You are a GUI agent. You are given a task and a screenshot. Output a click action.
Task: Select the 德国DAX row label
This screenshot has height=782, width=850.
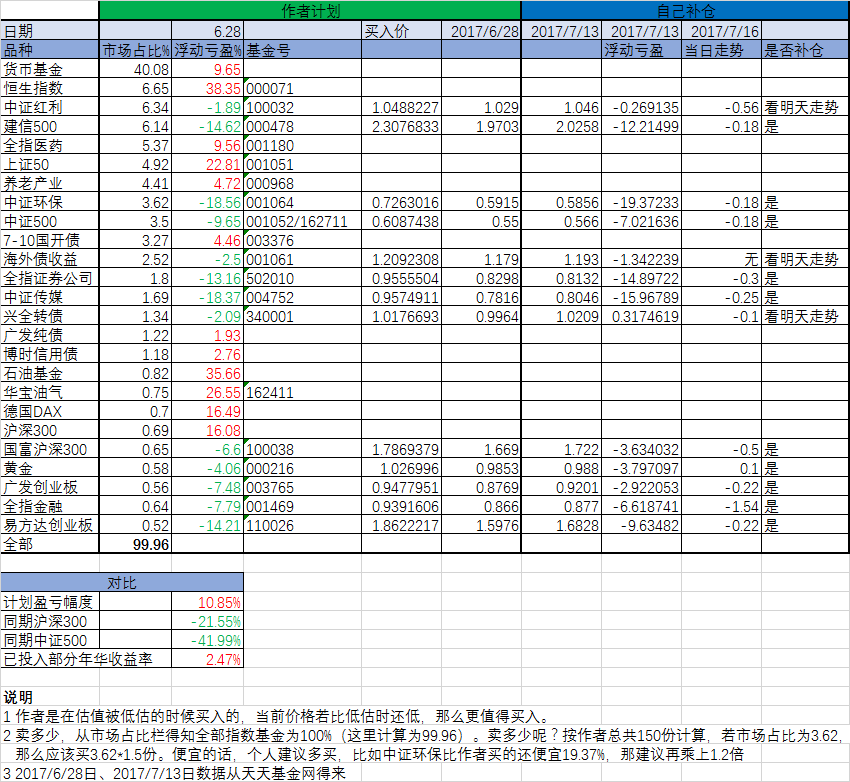[x=49, y=410]
